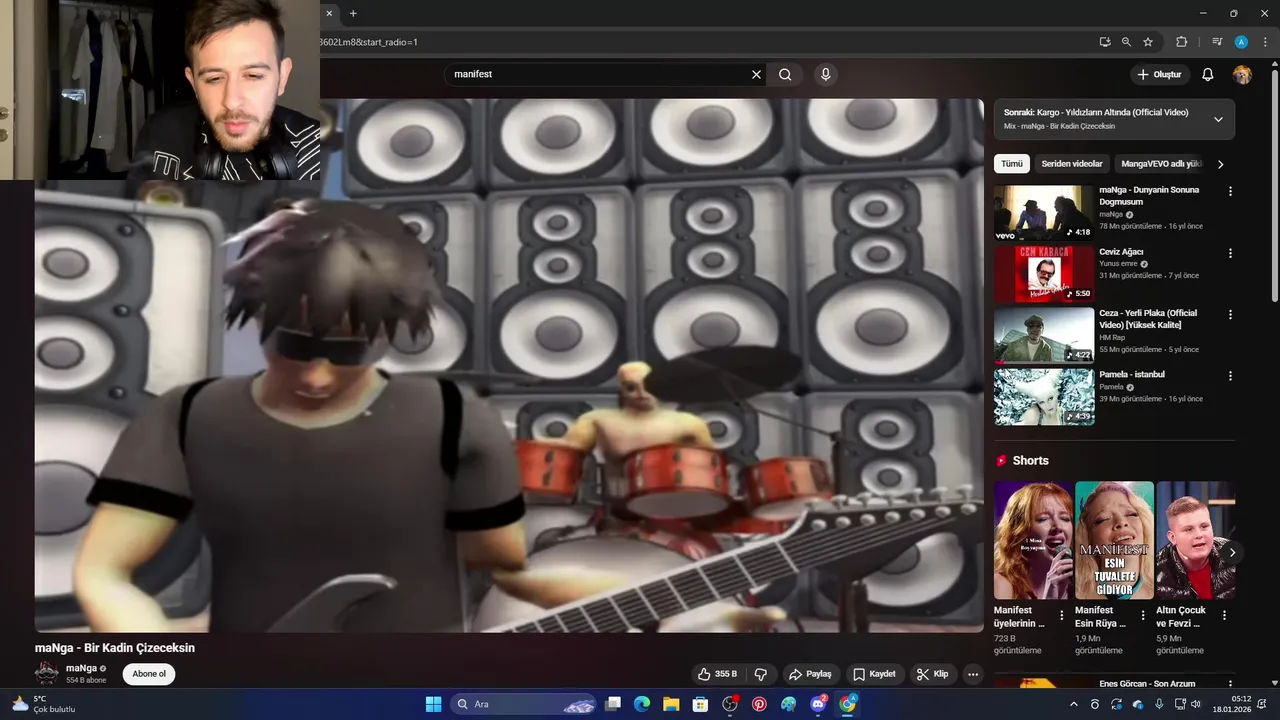Open more actions under the video
Viewport: 1280px width, 720px height.
[973, 674]
